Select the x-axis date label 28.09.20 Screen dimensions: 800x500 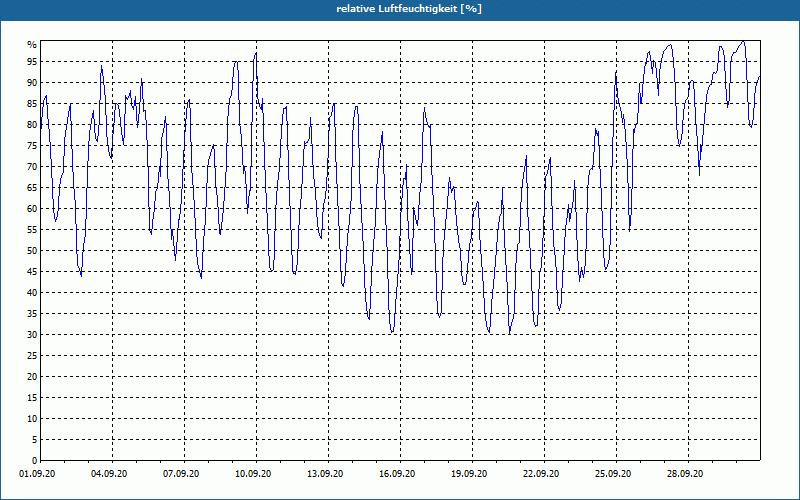pos(685,474)
